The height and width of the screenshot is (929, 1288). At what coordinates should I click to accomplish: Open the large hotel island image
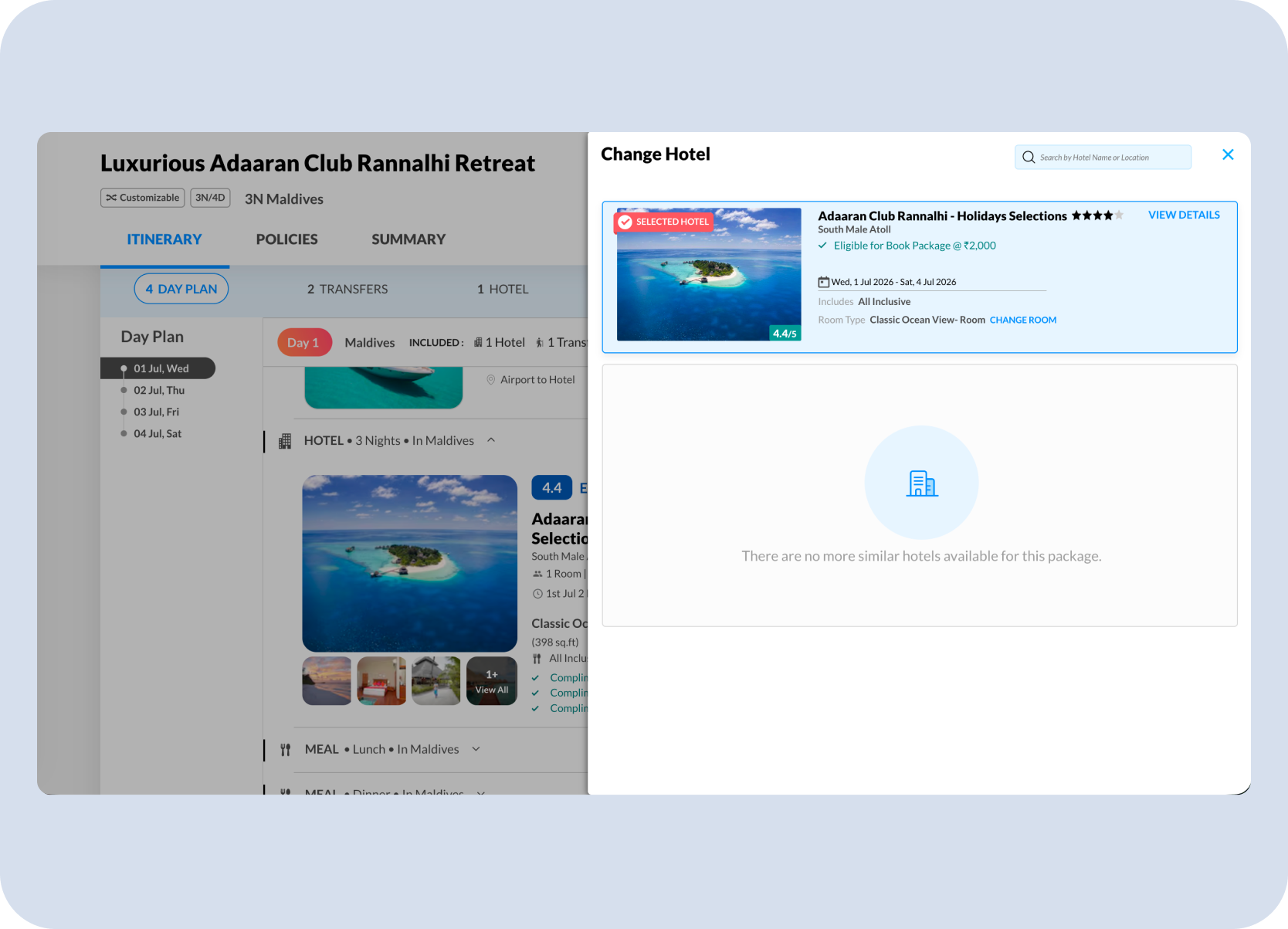(x=409, y=563)
